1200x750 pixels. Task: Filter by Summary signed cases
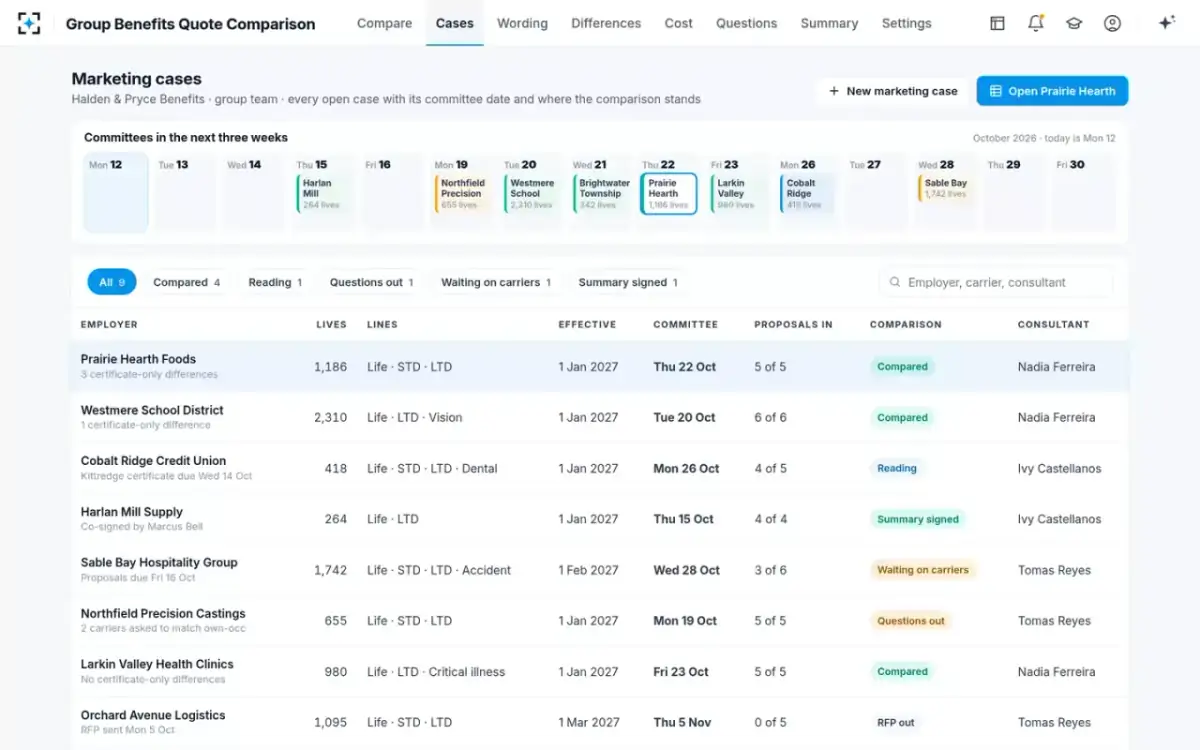coord(628,282)
